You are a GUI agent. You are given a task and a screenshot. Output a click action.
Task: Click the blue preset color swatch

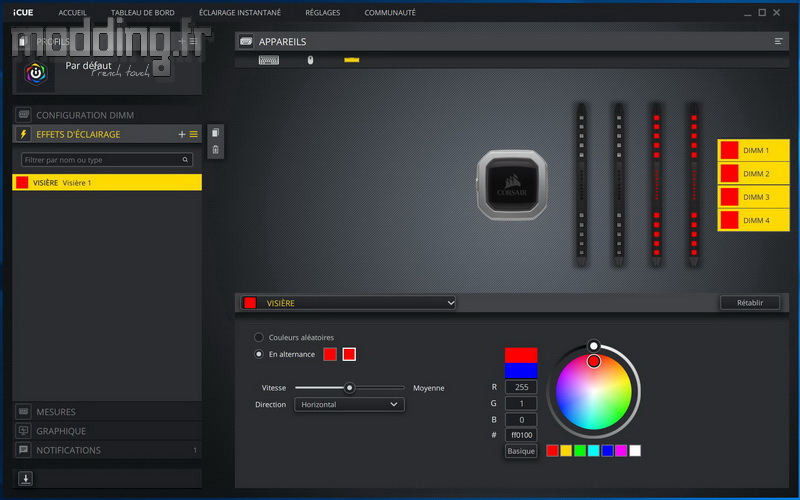click(607, 451)
